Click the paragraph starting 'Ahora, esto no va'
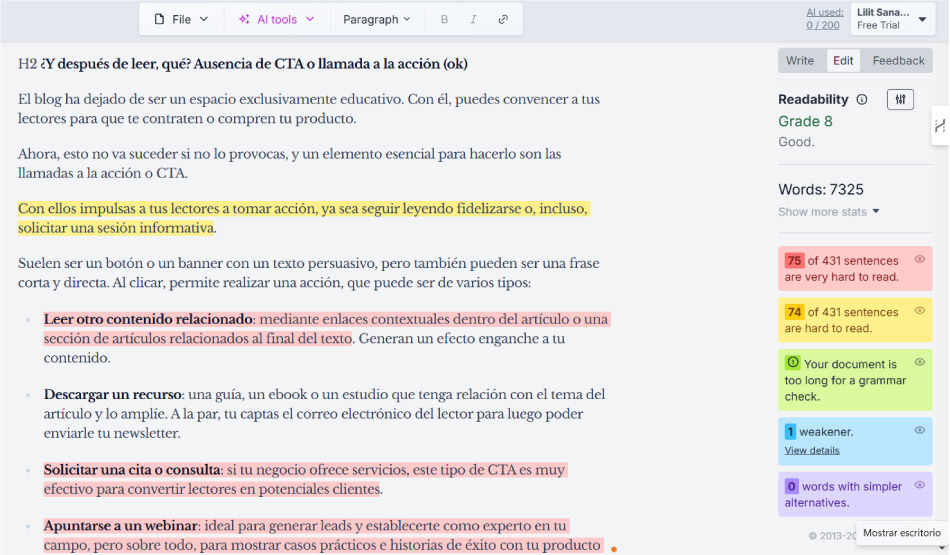 pyautogui.click(x=290, y=163)
